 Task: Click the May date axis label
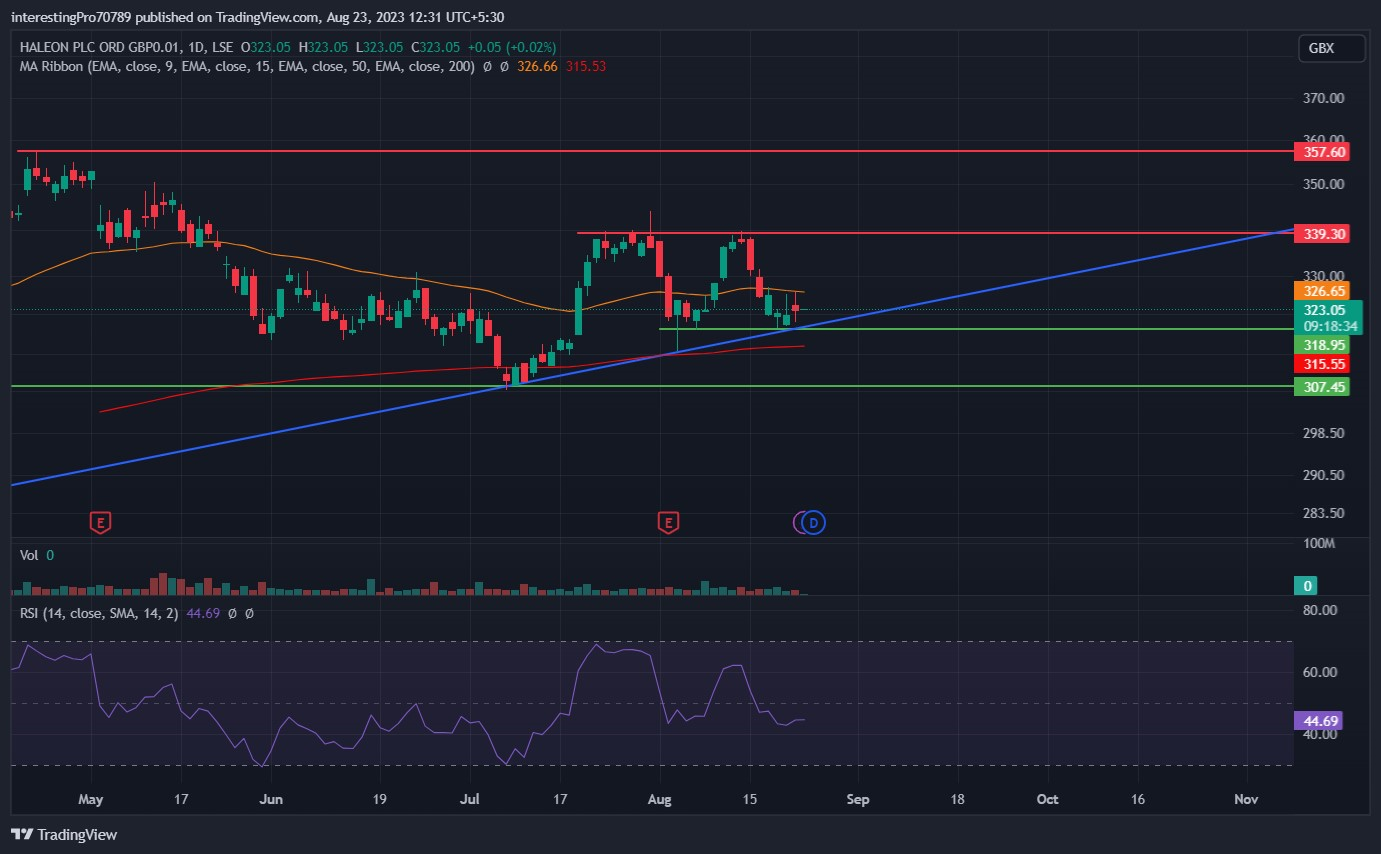click(x=90, y=799)
